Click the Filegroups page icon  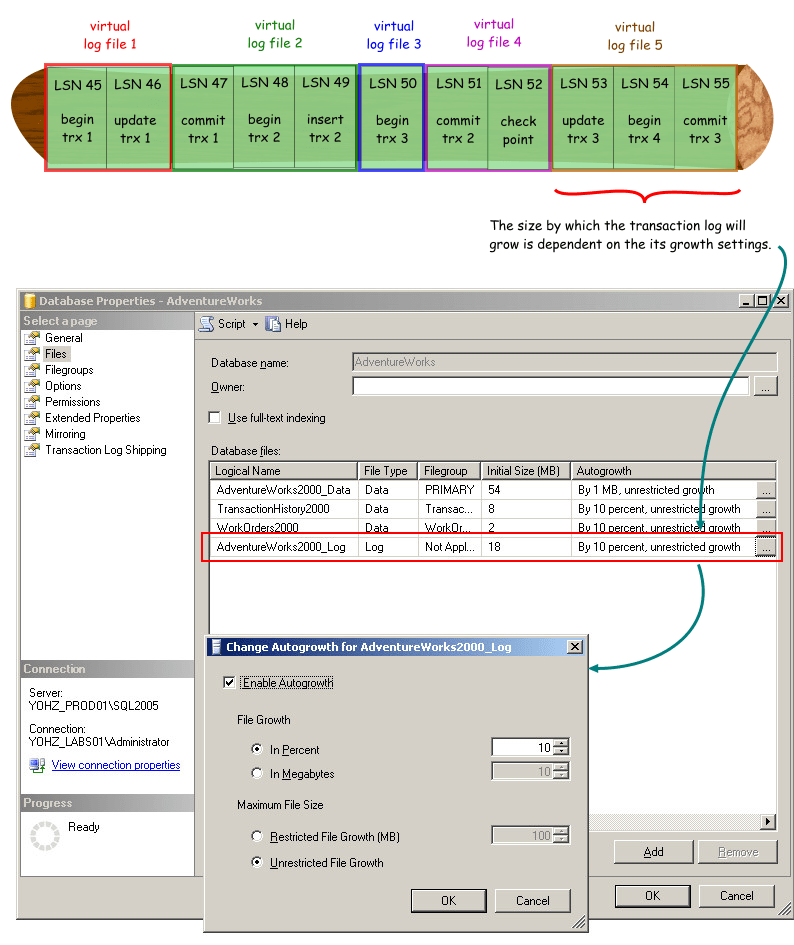(x=32, y=370)
